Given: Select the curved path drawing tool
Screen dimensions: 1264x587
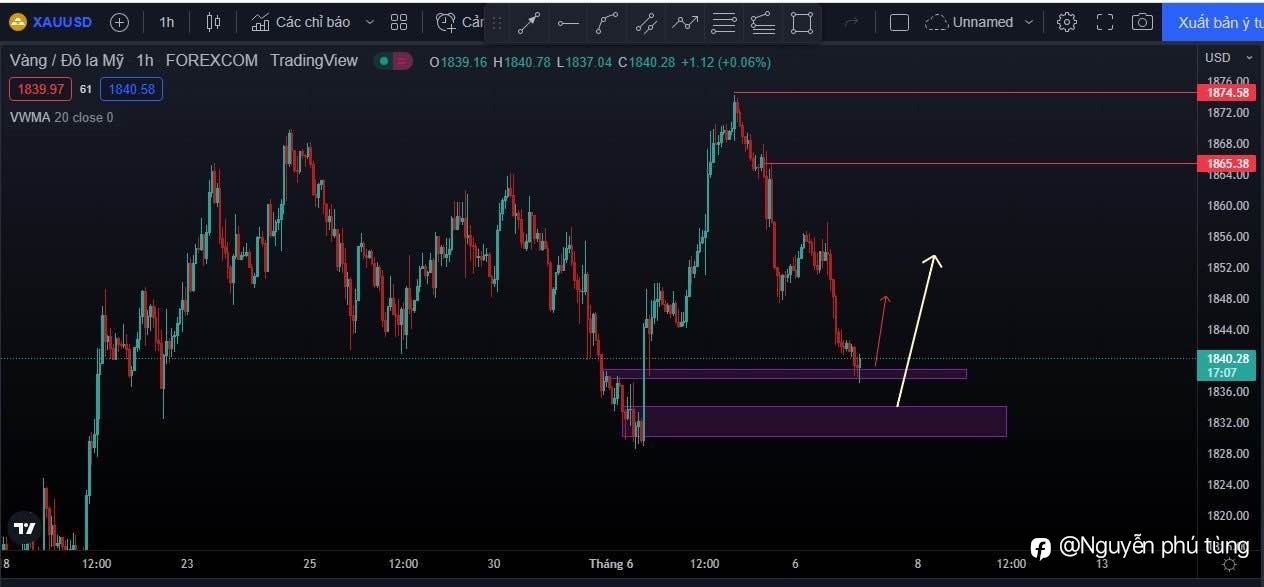Looking at the screenshot, I should (x=607, y=22).
